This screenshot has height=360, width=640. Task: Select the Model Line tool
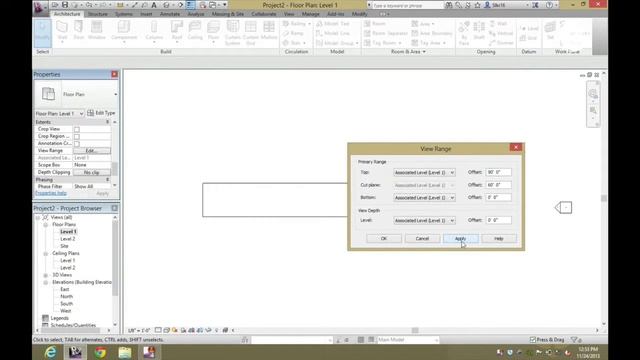(333, 33)
